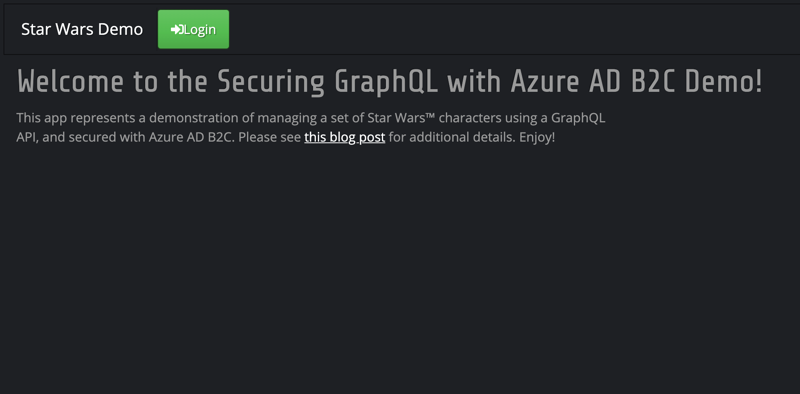Click the 'Login' text label in the navbar
The width and height of the screenshot is (800, 394).
[x=199, y=30]
